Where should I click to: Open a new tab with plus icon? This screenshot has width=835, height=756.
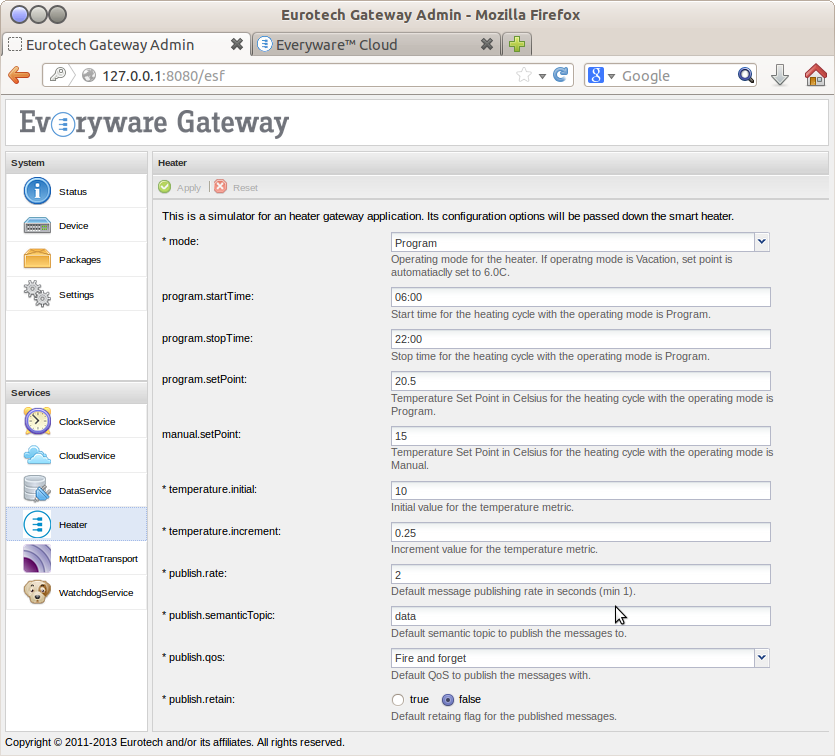(x=517, y=44)
